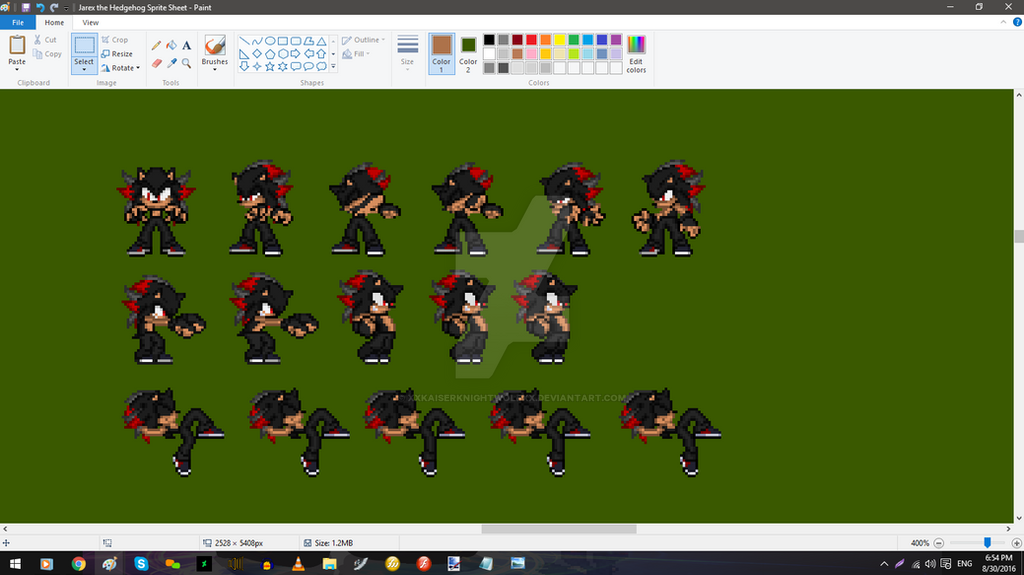Open the Rotate dropdown
1024x575 pixels.
pos(121,68)
